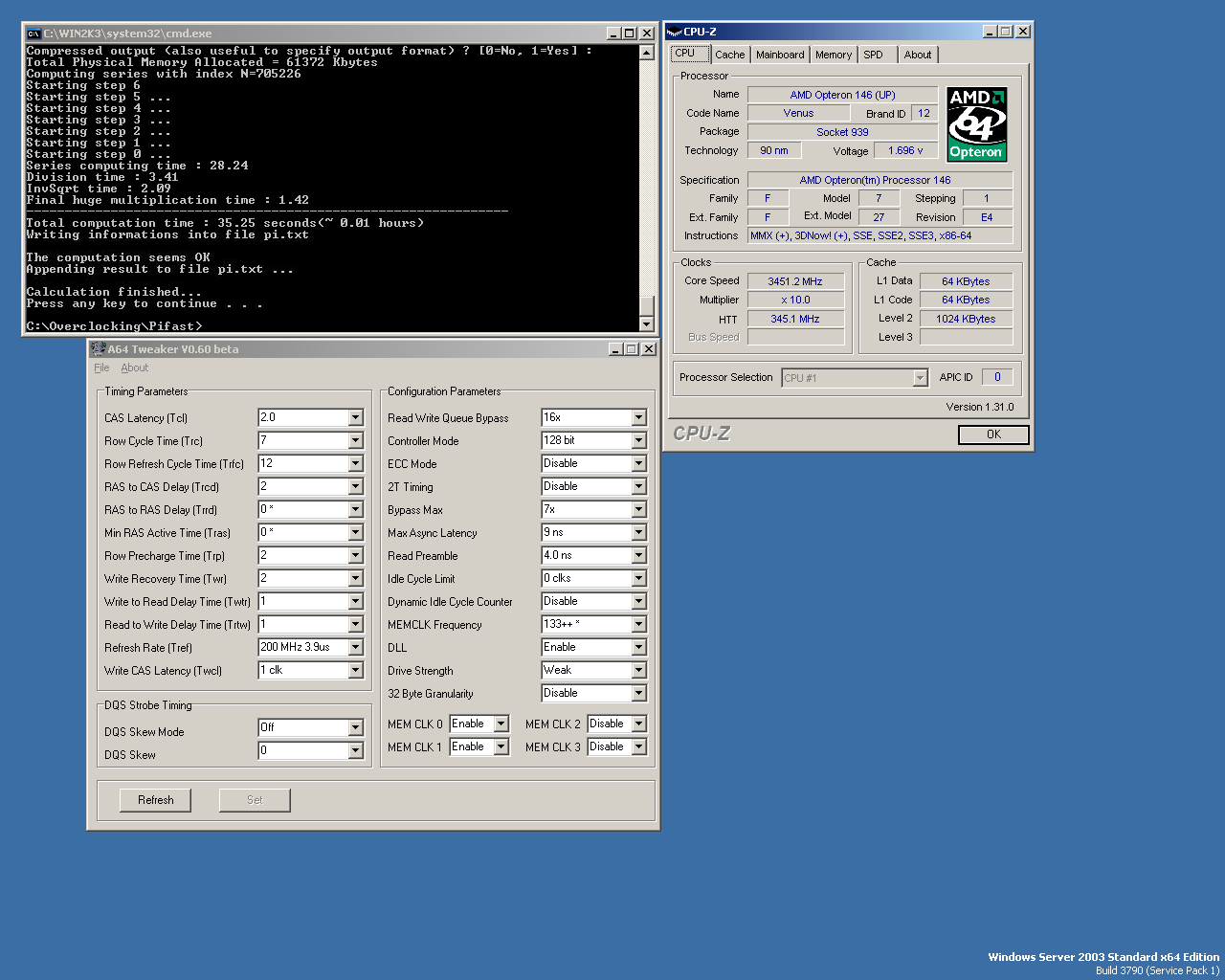Expand the 2T Timing dropdown
1225x980 pixels.
click(x=639, y=486)
